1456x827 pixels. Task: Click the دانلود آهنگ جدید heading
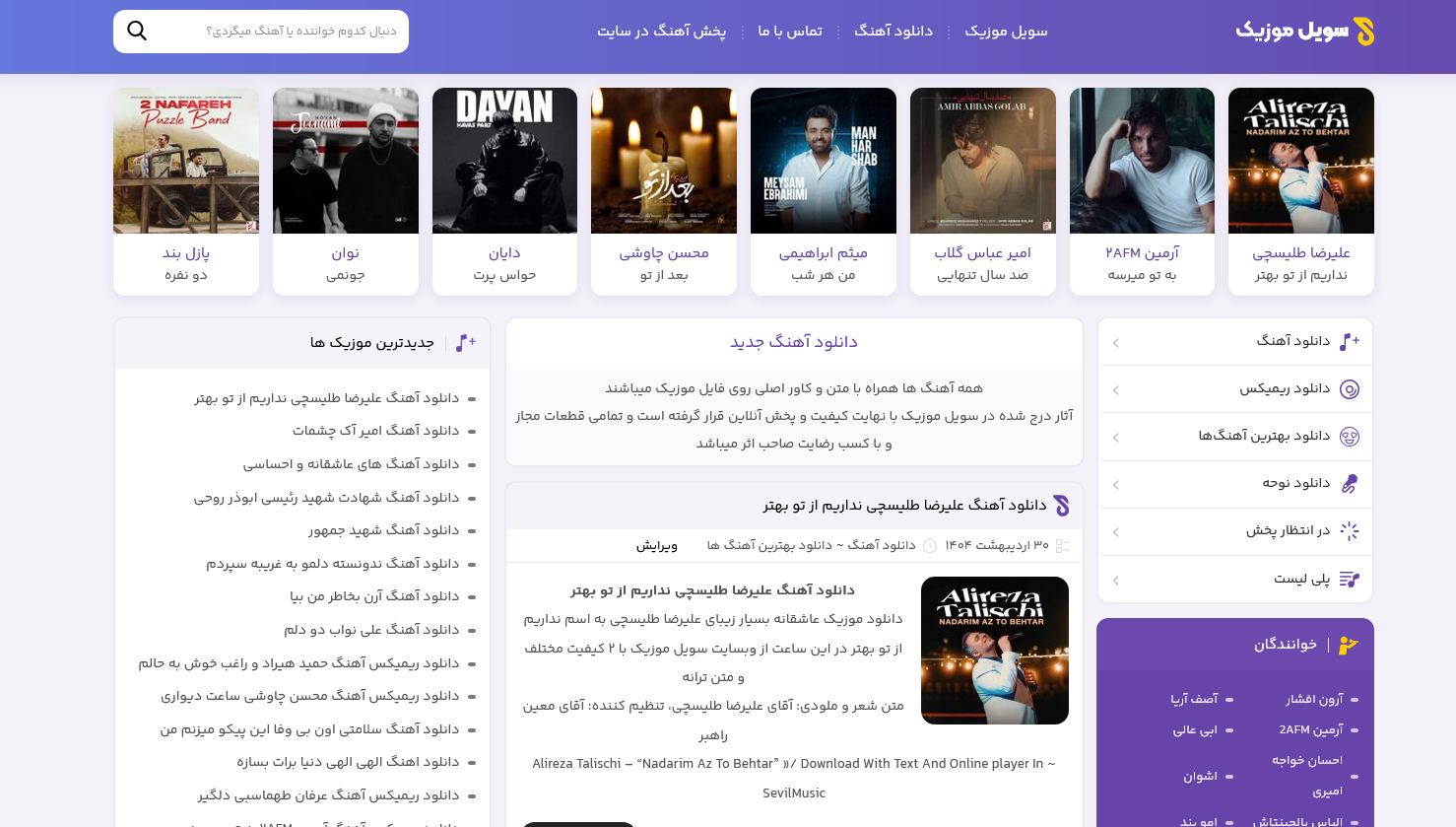click(794, 342)
